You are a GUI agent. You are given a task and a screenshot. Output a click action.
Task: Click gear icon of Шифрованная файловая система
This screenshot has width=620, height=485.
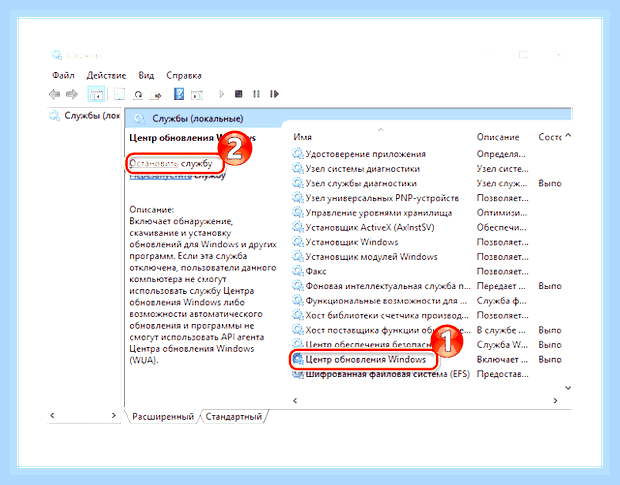click(x=298, y=374)
